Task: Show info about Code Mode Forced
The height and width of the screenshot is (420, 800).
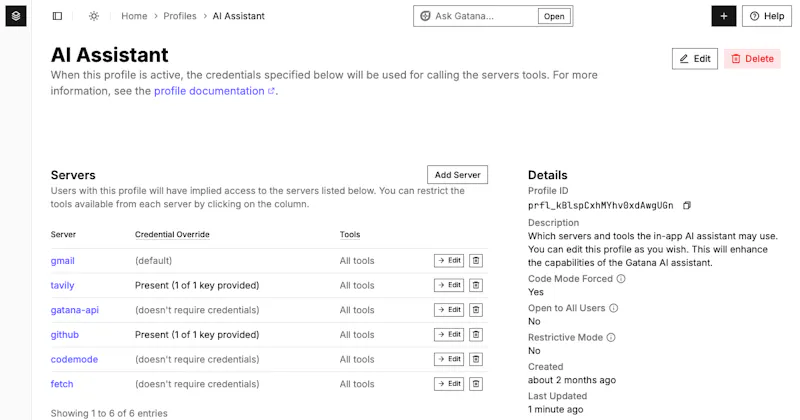Action: coord(621,279)
